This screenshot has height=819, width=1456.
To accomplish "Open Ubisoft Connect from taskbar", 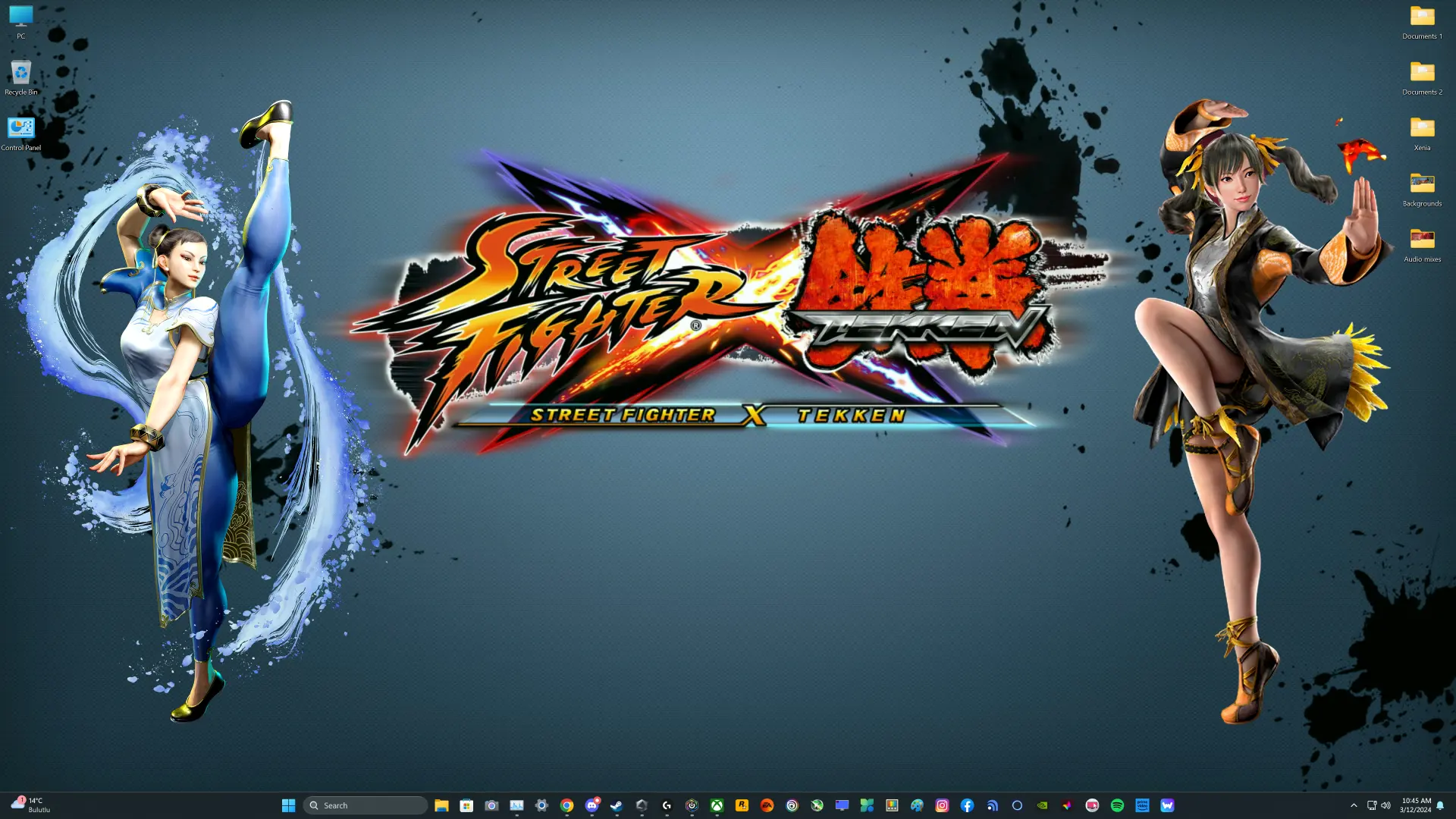I will click(x=792, y=805).
